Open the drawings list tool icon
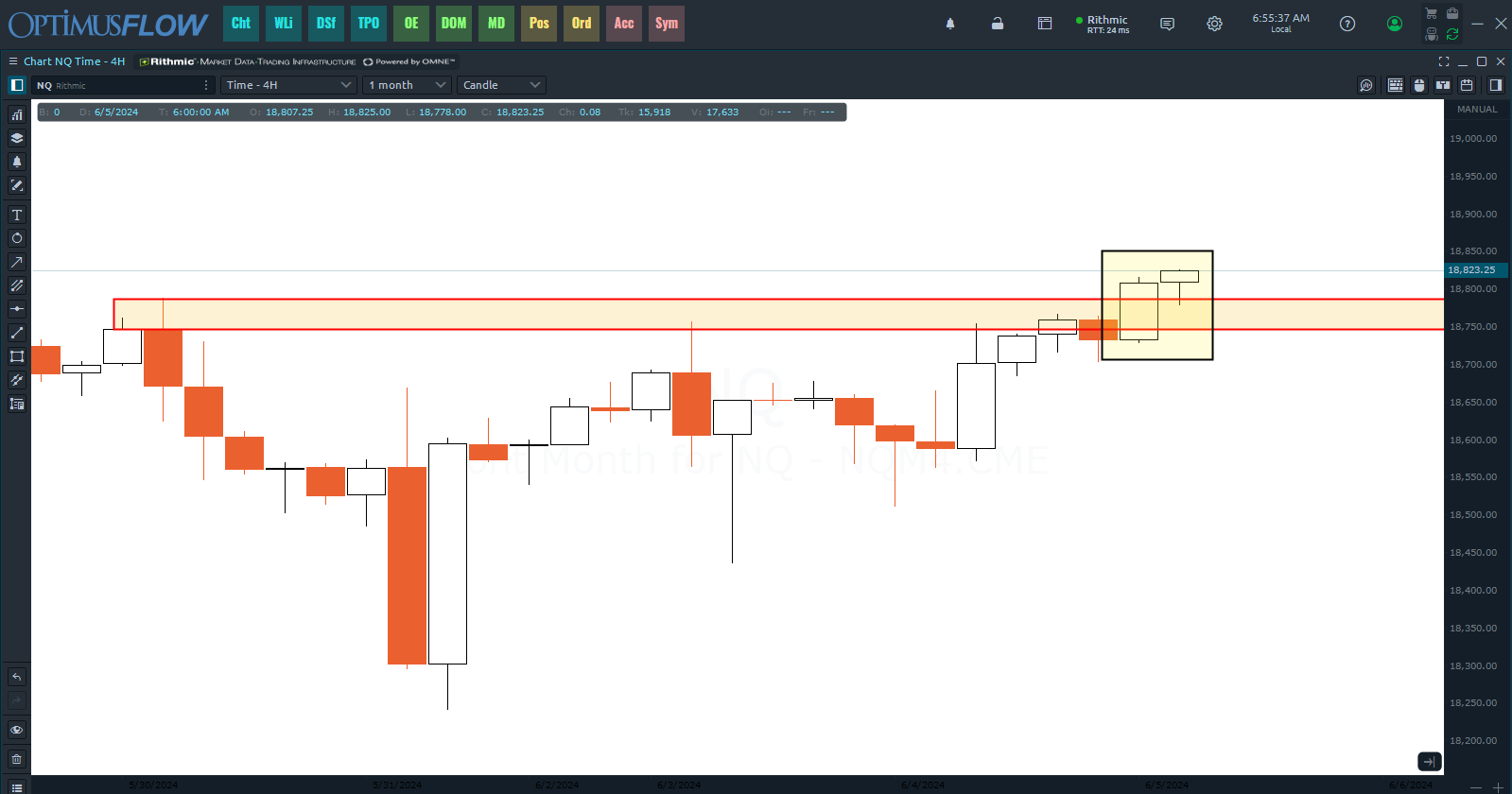Image resolution: width=1512 pixels, height=794 pixels. point(16,404)
